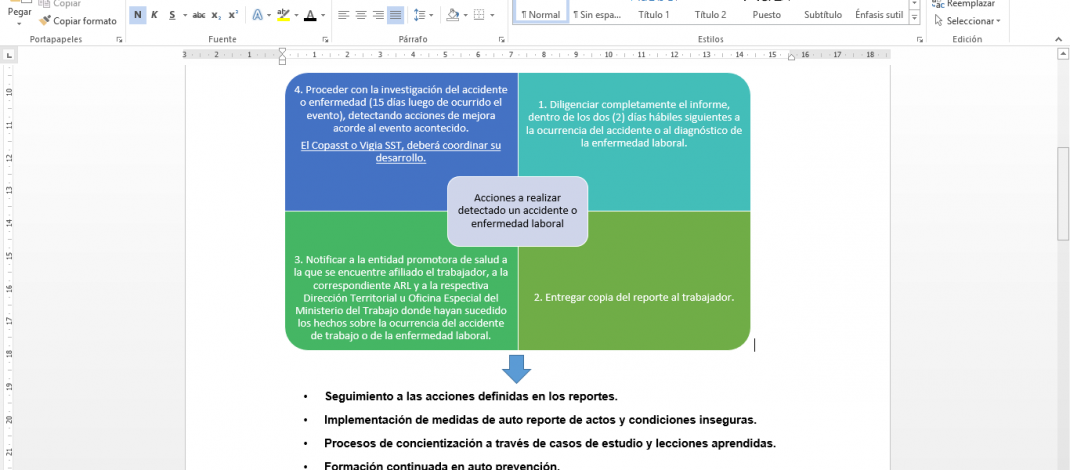
Task: Align text to the right
Action: [378, 15]
